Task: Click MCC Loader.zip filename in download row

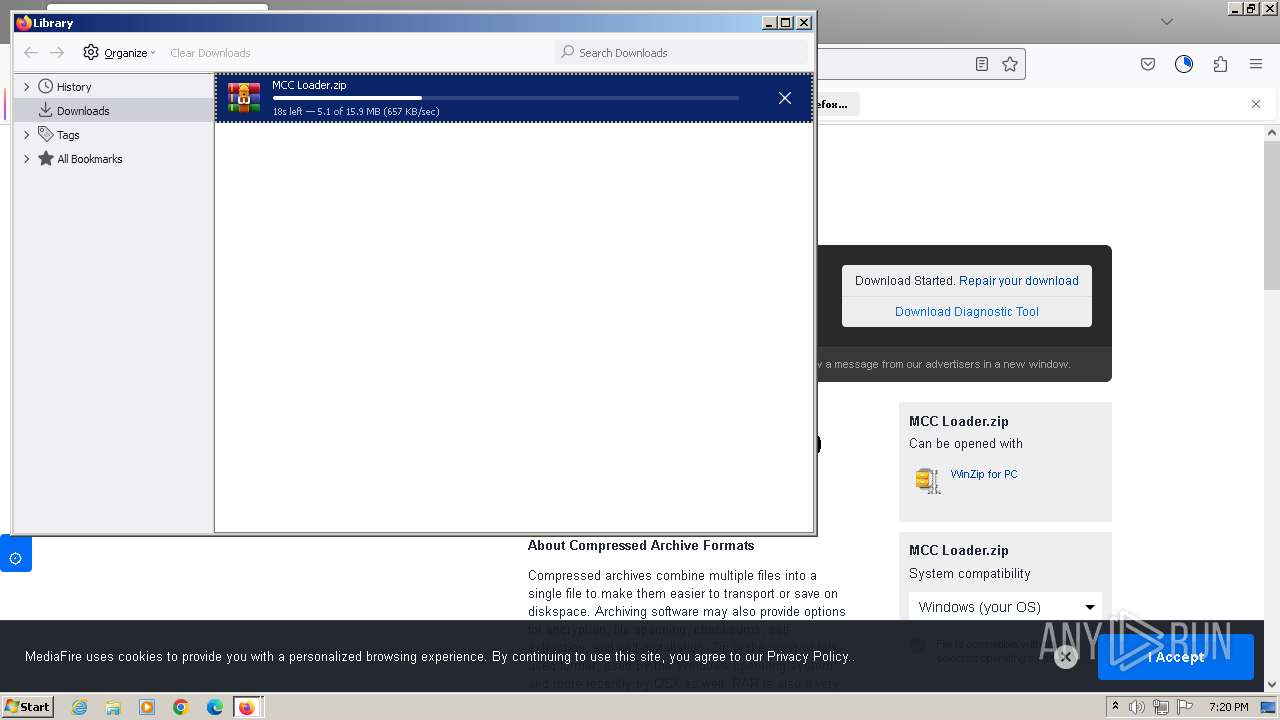Action: pos(309,85)
